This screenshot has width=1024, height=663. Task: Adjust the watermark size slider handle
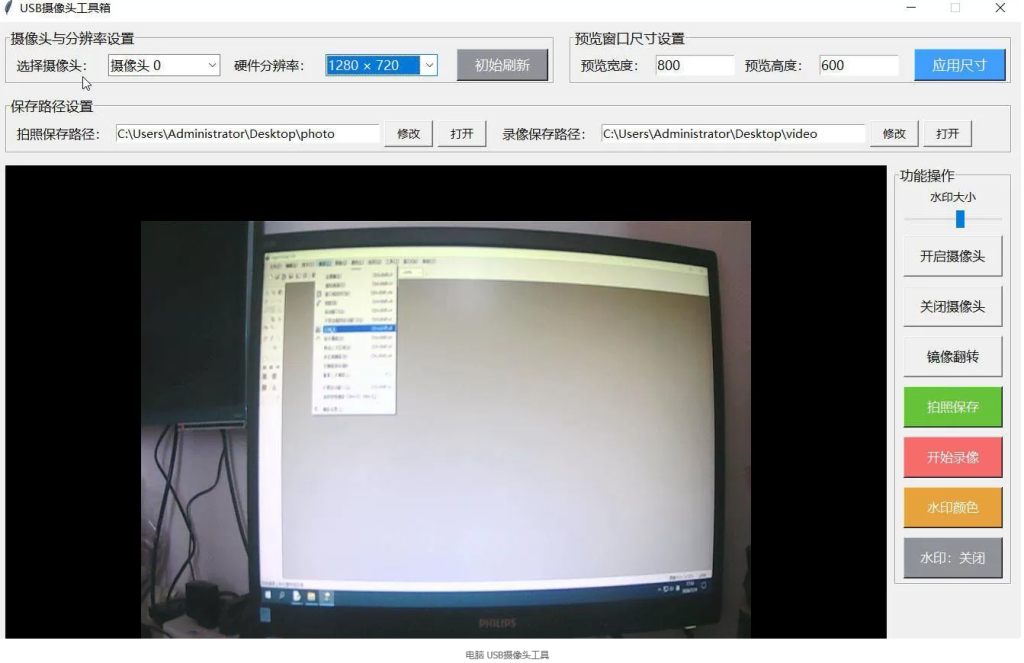click(x=960, y=219)
